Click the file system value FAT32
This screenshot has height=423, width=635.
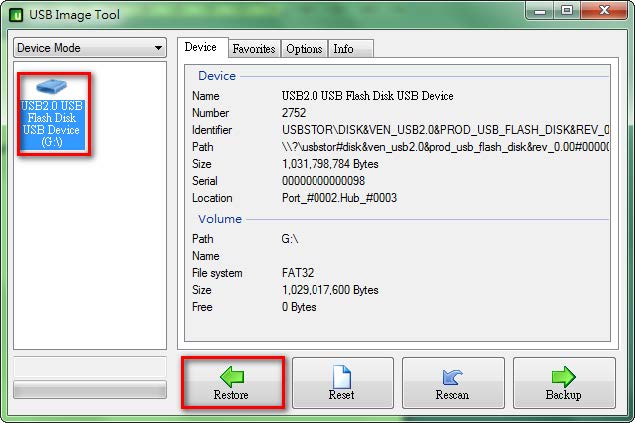click(298, 273)
